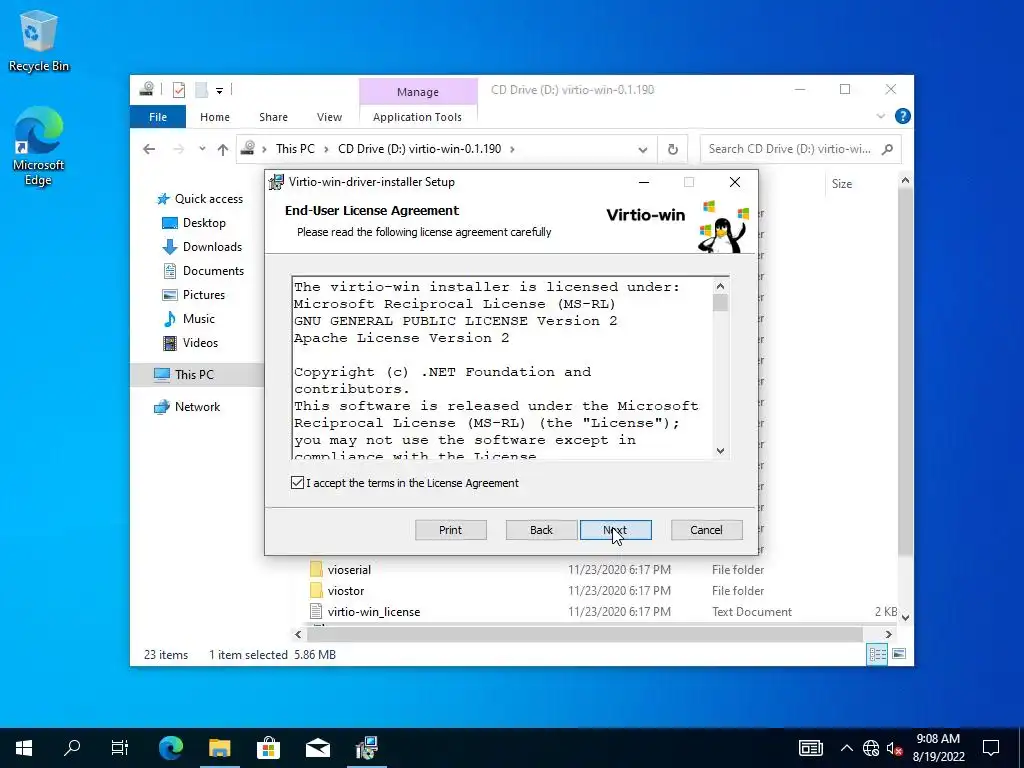1024x768 pixels.
Task: Open the File tab in Explorer
Action: point(158,117)
